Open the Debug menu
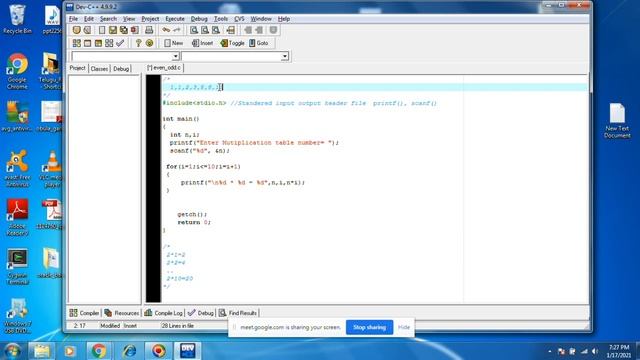The image size is (640, 360). pyautogui.click(x=199, y=19)
